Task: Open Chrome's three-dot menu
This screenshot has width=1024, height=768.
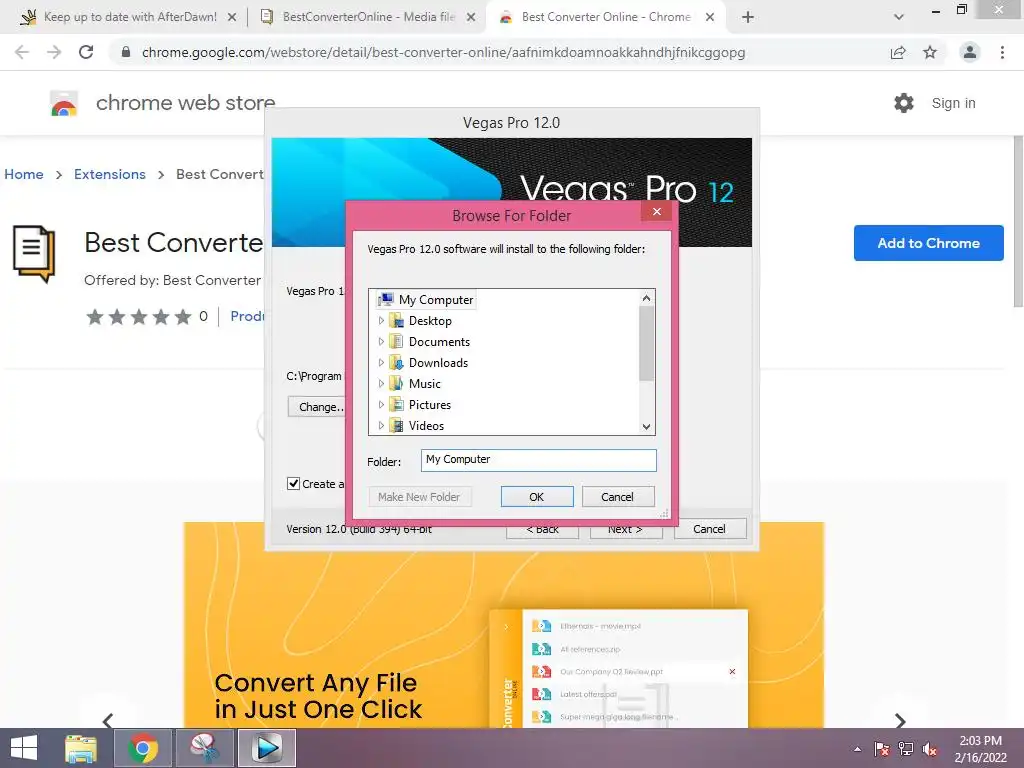Action: [x=1002, y=52]
